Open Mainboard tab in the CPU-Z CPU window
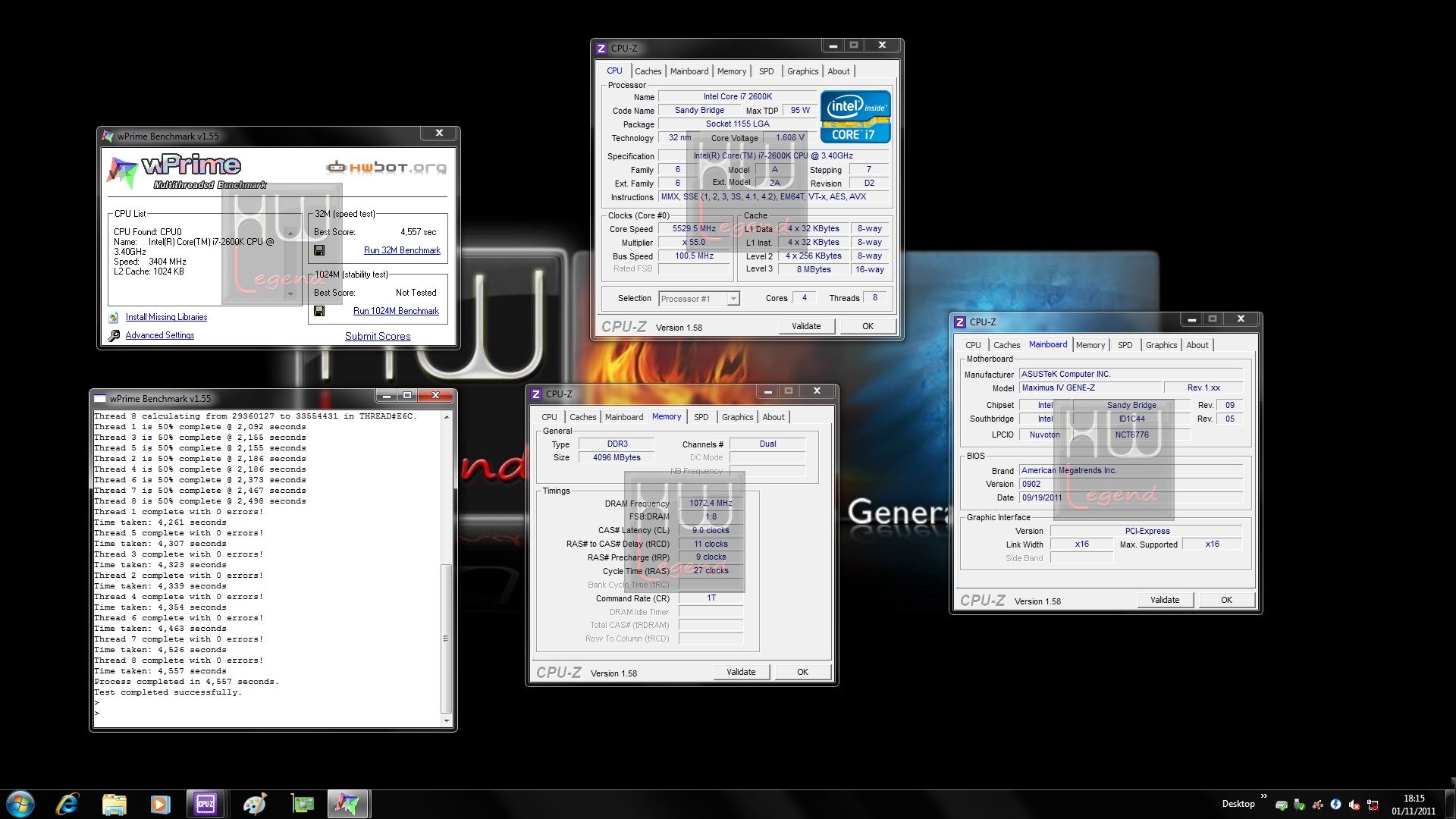1456x819 pixels. (689, 71)
